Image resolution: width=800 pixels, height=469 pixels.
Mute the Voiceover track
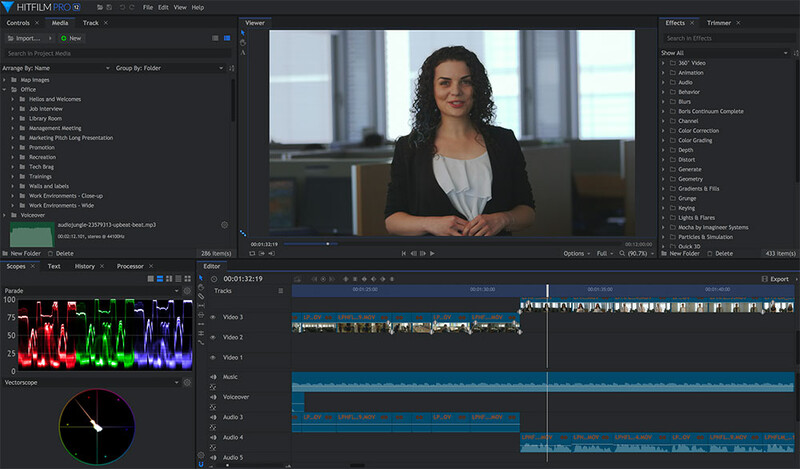(213, 397)
